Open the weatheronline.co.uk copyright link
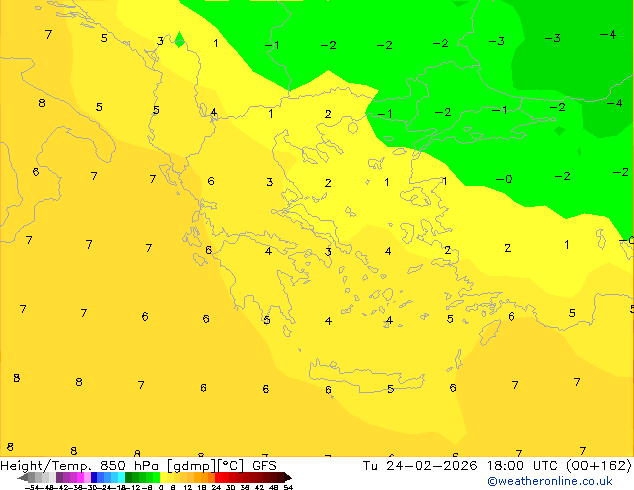Screen dimensions: 634x490 click(x=550, y=481)
